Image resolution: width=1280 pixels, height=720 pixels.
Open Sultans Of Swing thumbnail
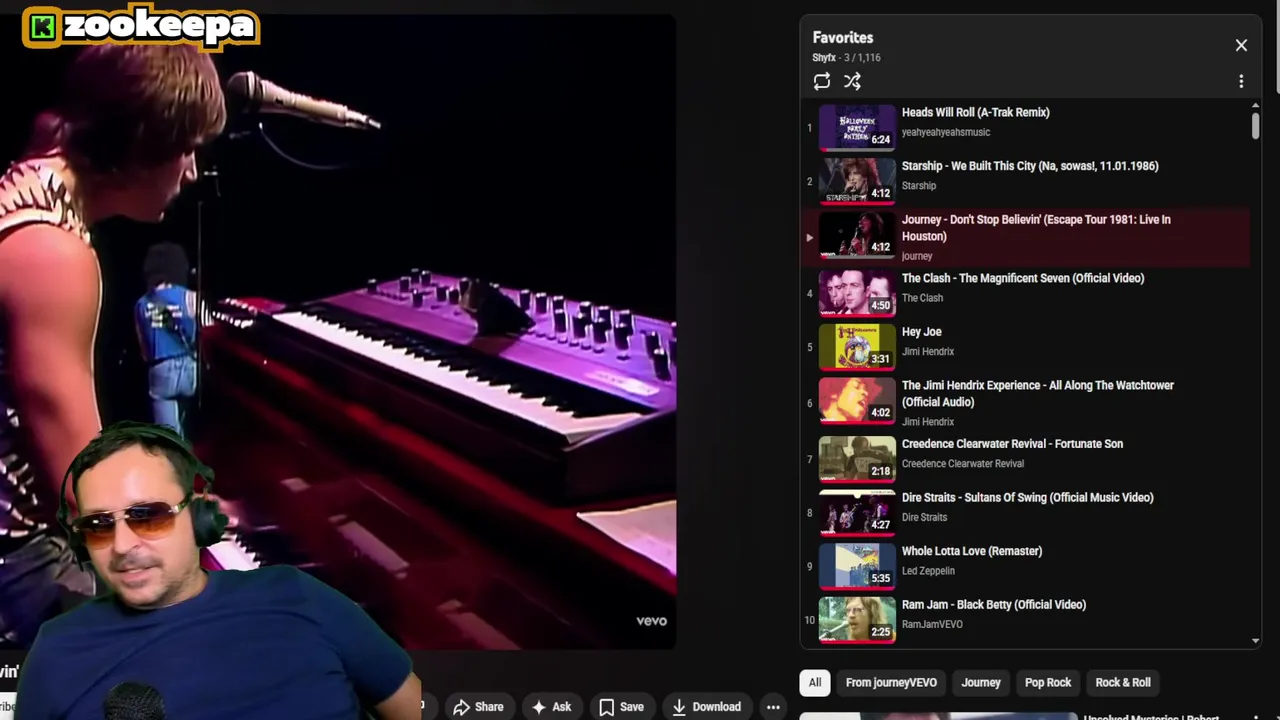[857, 512]
